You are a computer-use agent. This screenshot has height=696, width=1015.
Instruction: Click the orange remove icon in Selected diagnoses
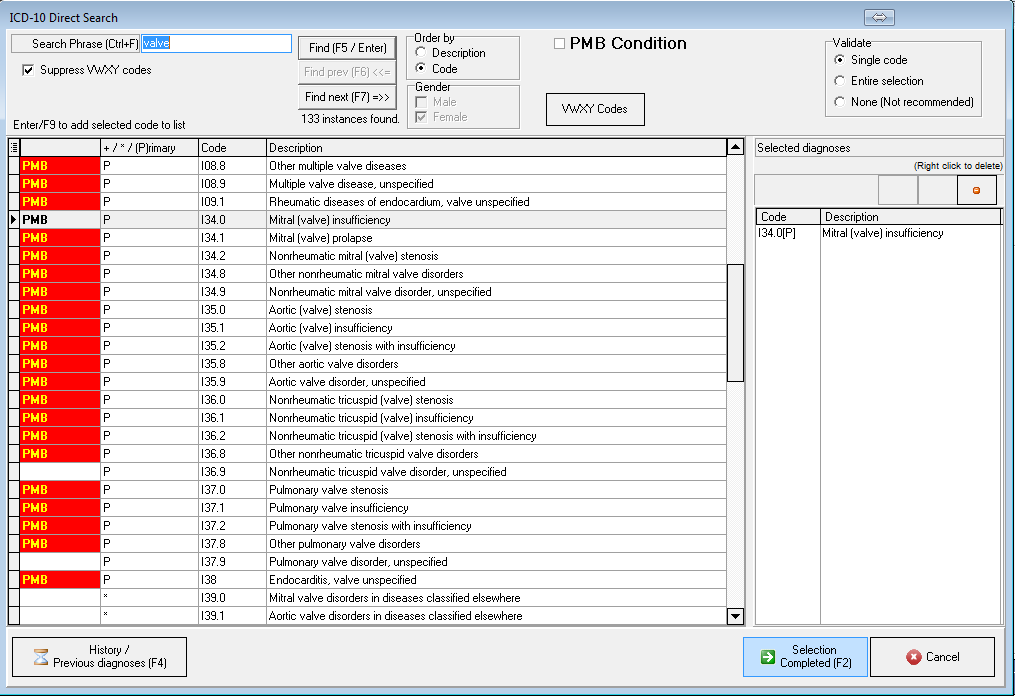(976, 190)
